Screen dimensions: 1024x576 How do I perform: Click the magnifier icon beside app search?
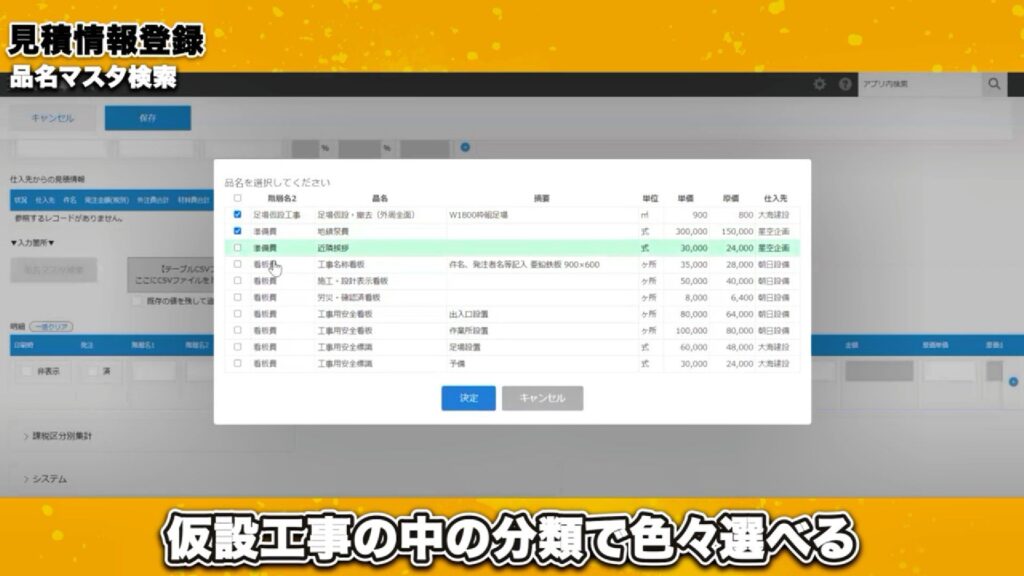[x=994, y=84]
